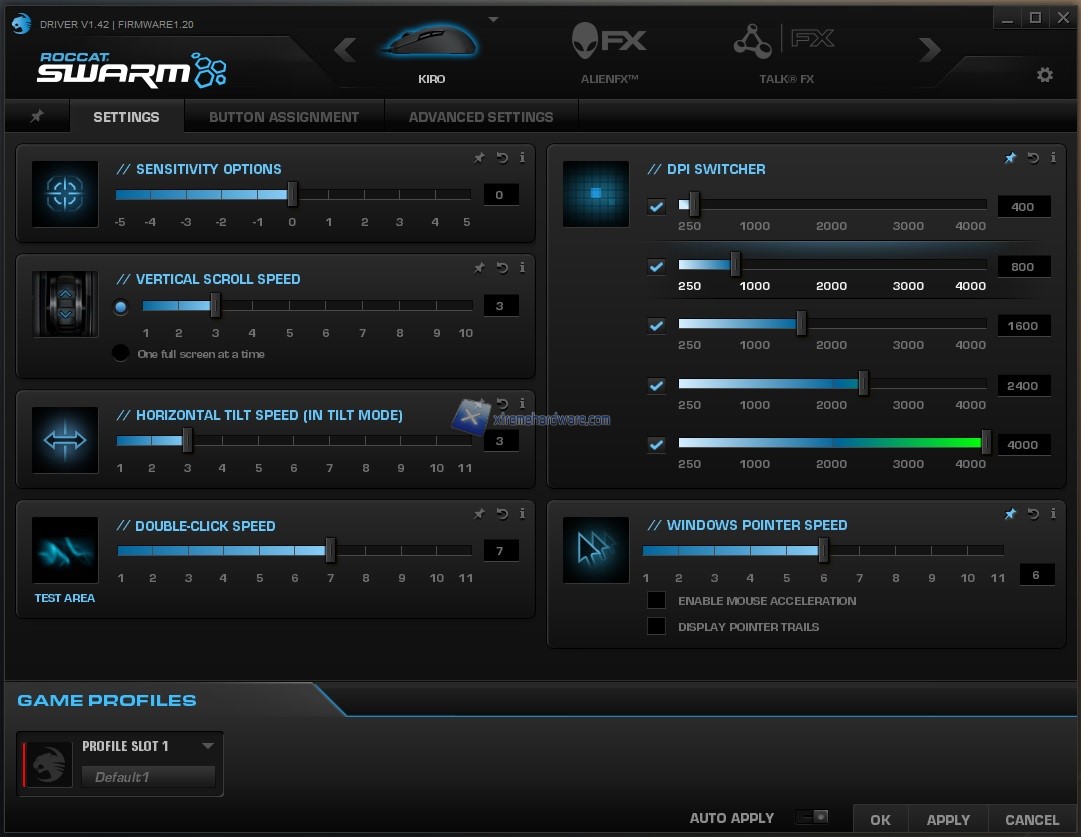The height and width of the screenshot is (837, 1081).
Task: Reset Vertical Scroll Speed with undo icon
Action: tap(502, 268)
